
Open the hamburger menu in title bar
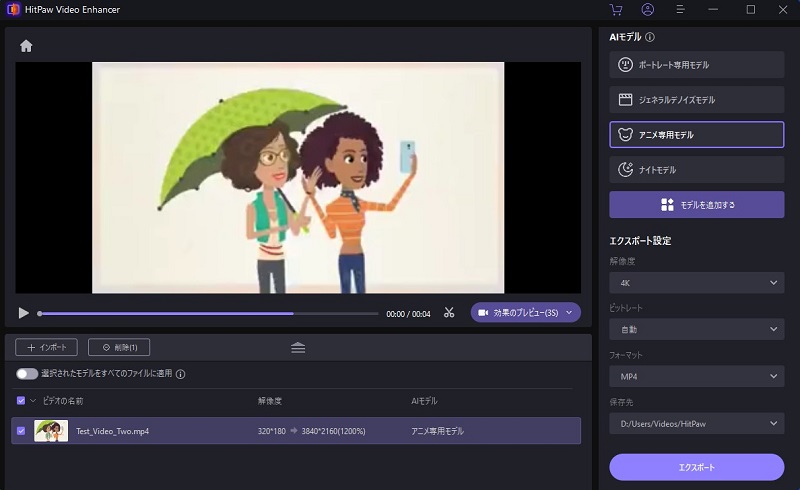pyautogui.click(x=680, y=10)
